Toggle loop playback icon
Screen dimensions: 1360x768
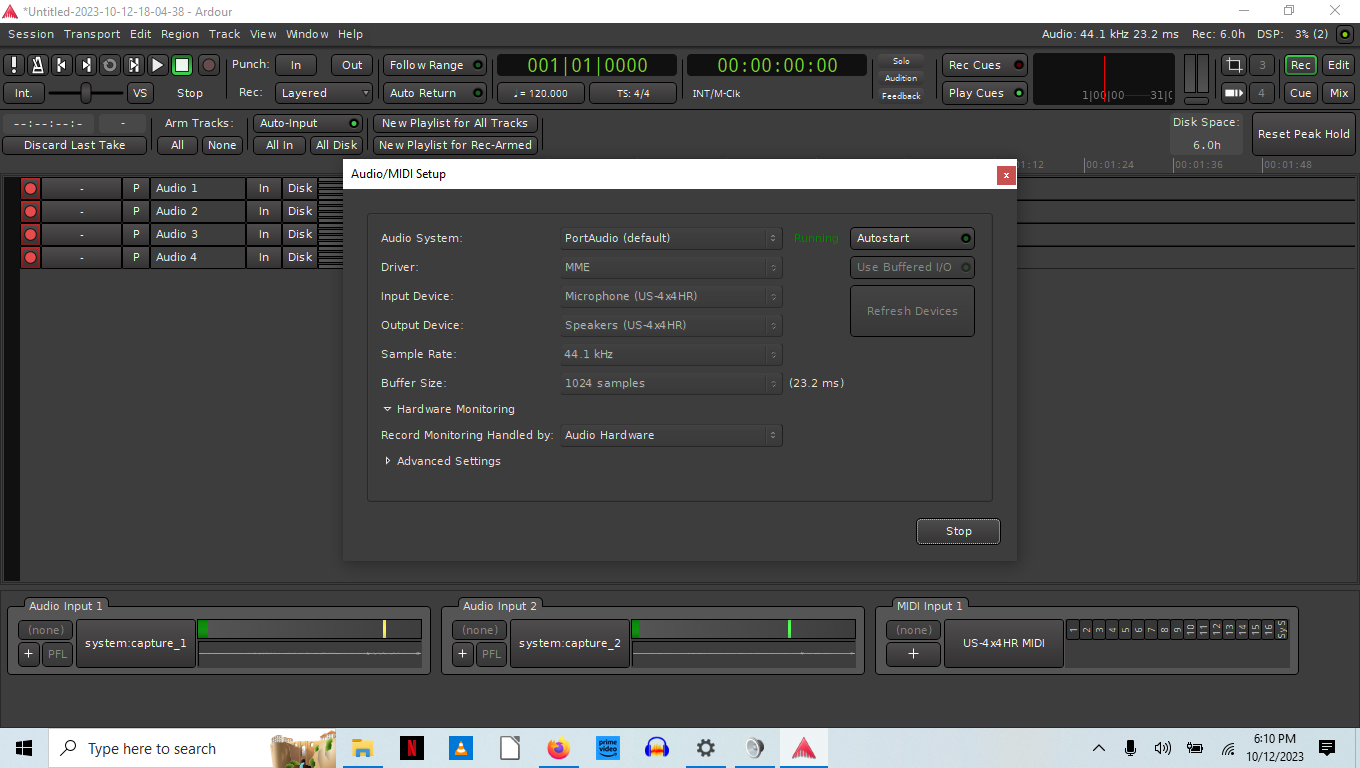[110, 65]
